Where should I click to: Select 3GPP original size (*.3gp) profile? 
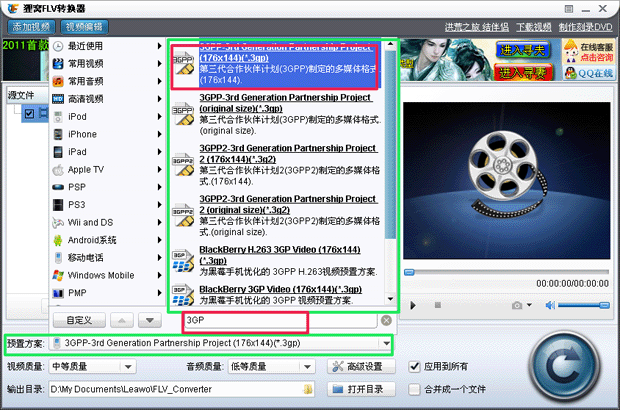click(x=277, y=114)
